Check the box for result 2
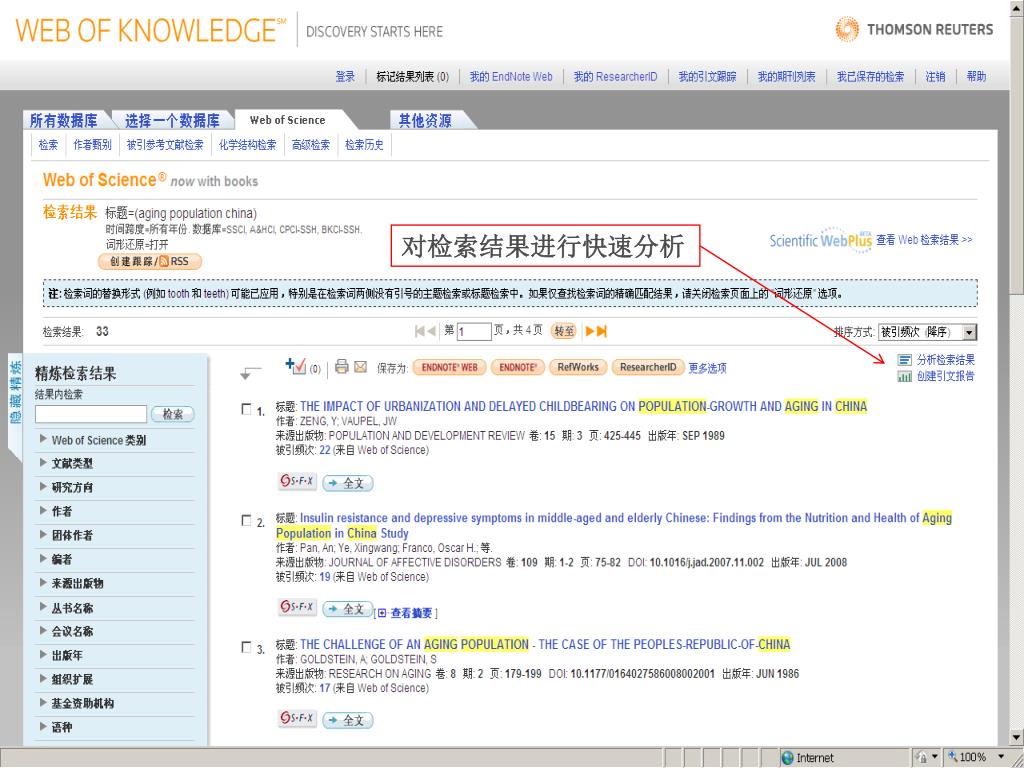This screenshot has height=768, width=1024. click(246, 520)
